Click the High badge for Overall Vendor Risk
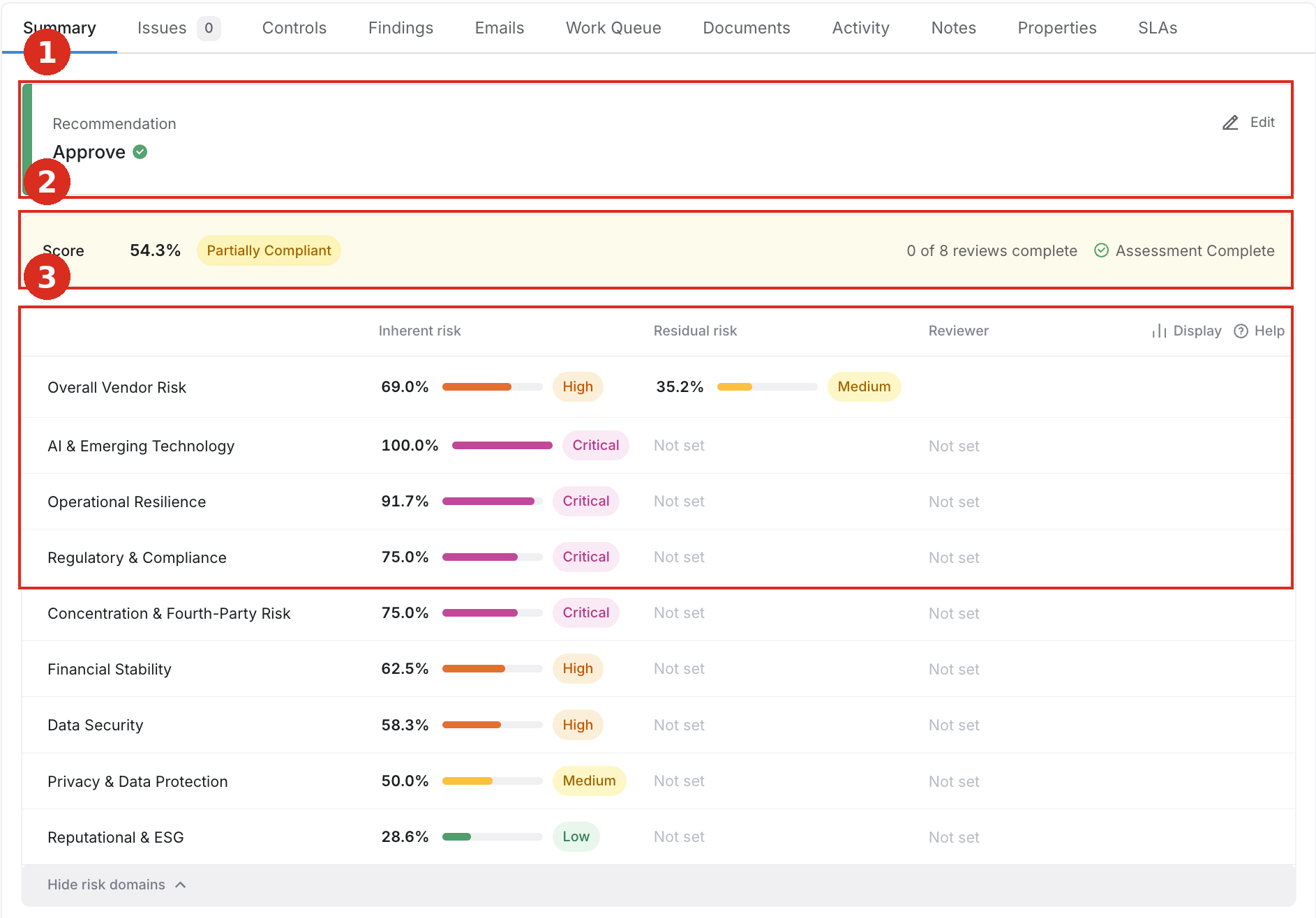 click(x=578, y=386)
